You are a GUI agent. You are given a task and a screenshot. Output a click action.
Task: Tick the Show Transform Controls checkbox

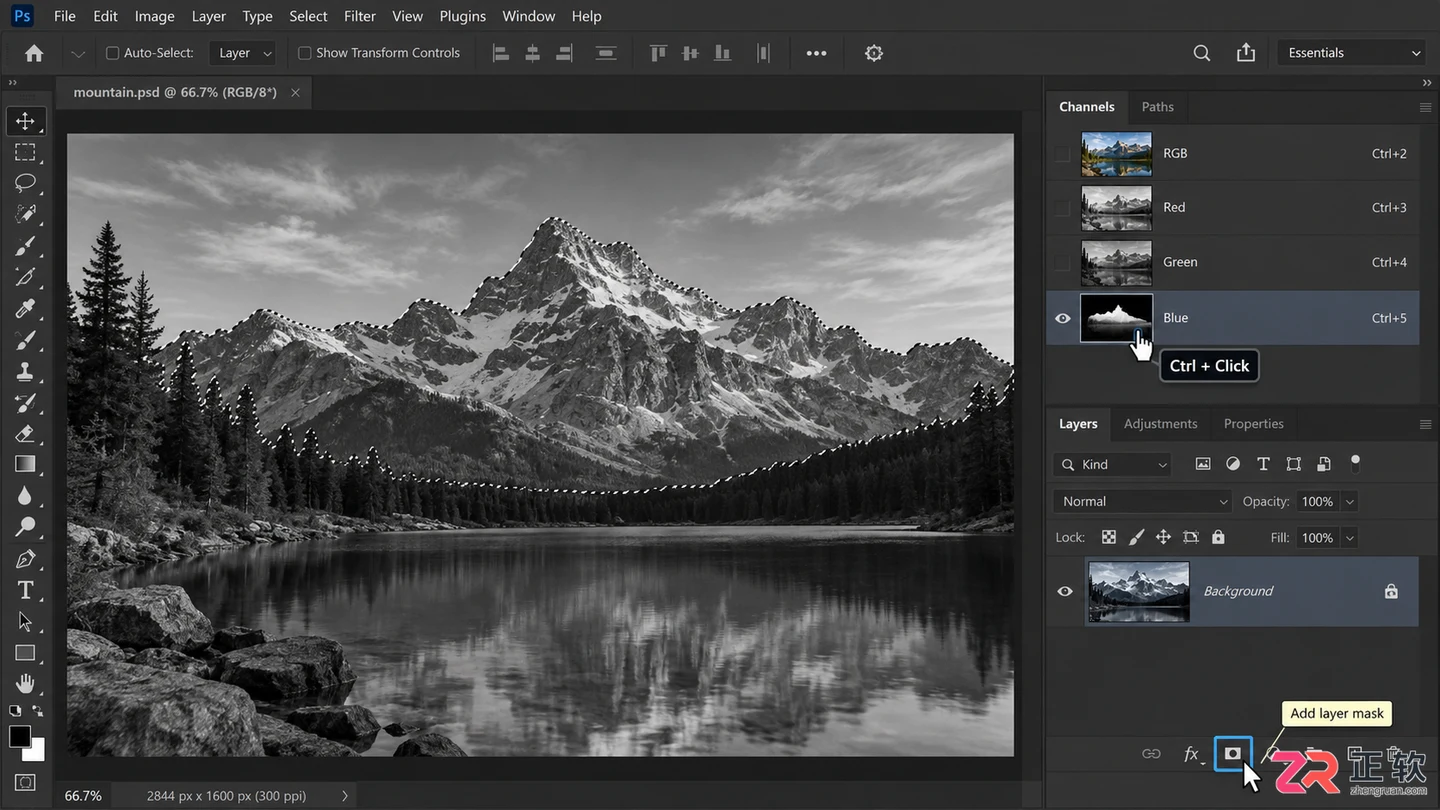click(x=305, y=53)
